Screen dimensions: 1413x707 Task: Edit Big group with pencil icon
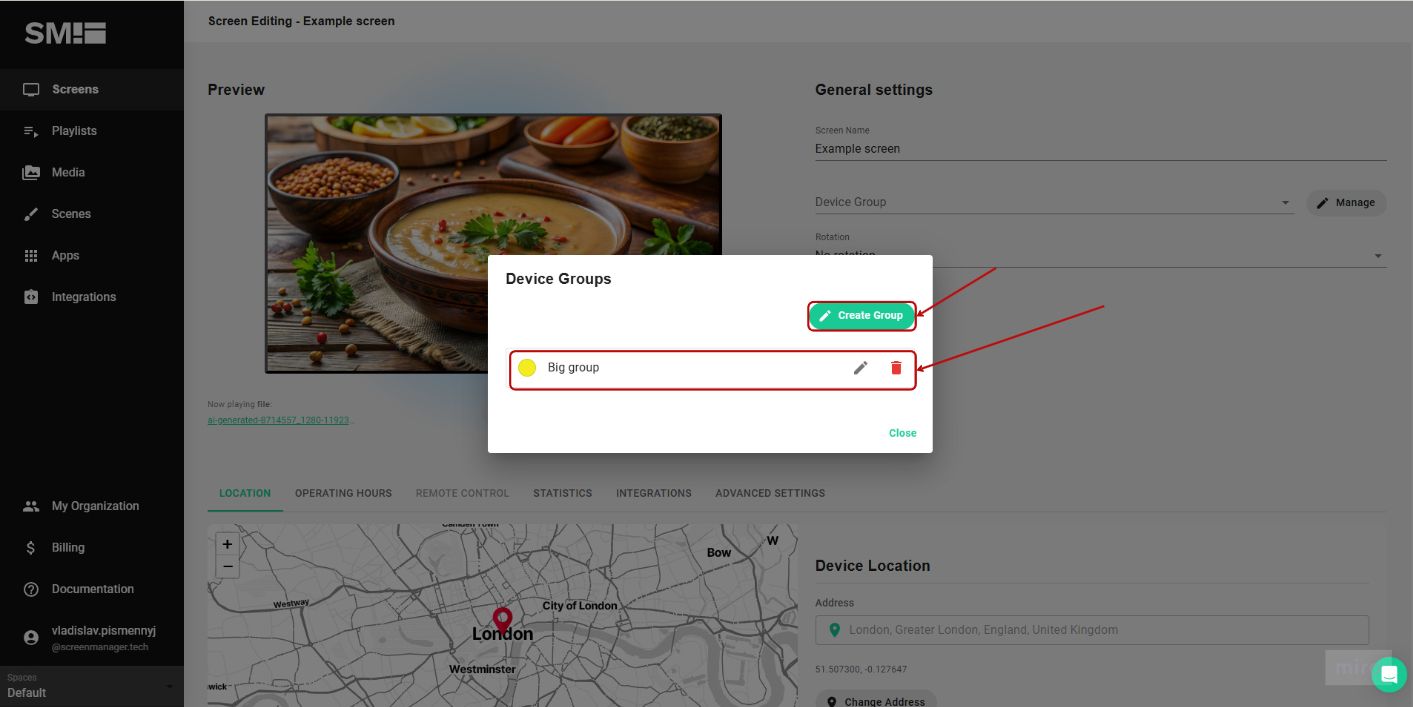(x=860, y=367)
